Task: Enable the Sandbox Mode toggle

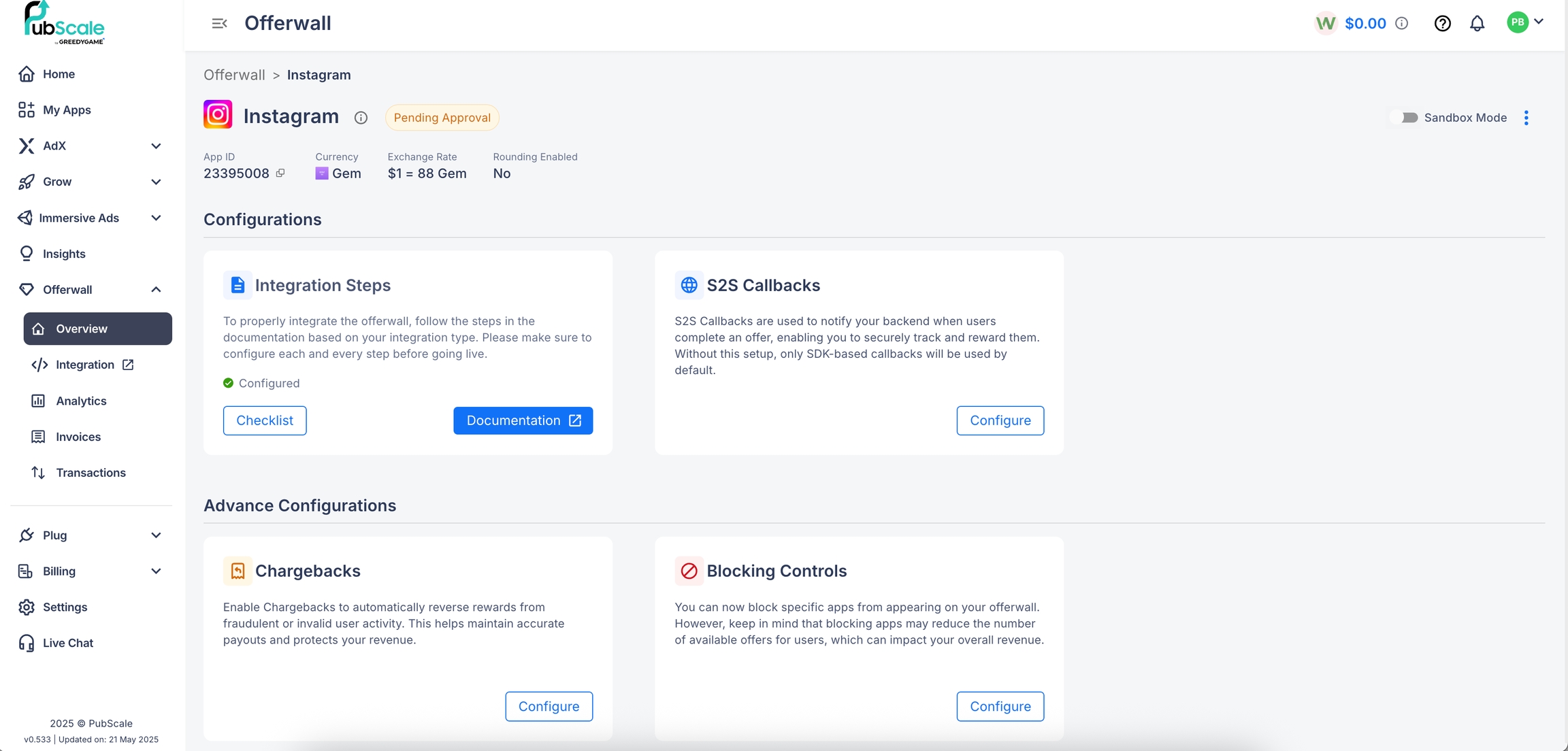Action: click(x=1405, y=118)
